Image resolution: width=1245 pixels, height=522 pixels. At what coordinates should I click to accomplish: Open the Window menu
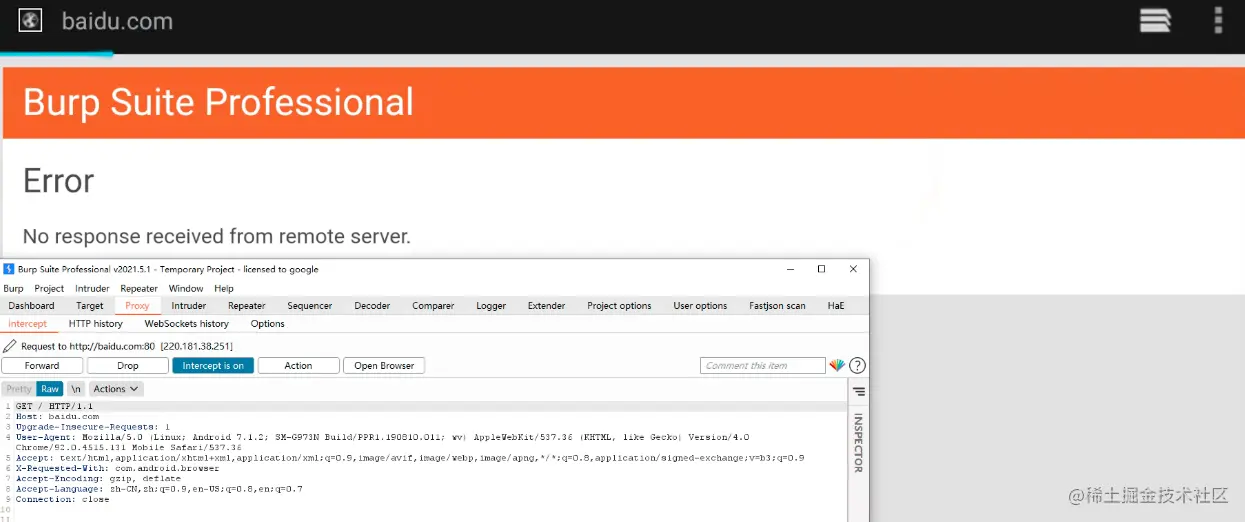click(186, 288)
